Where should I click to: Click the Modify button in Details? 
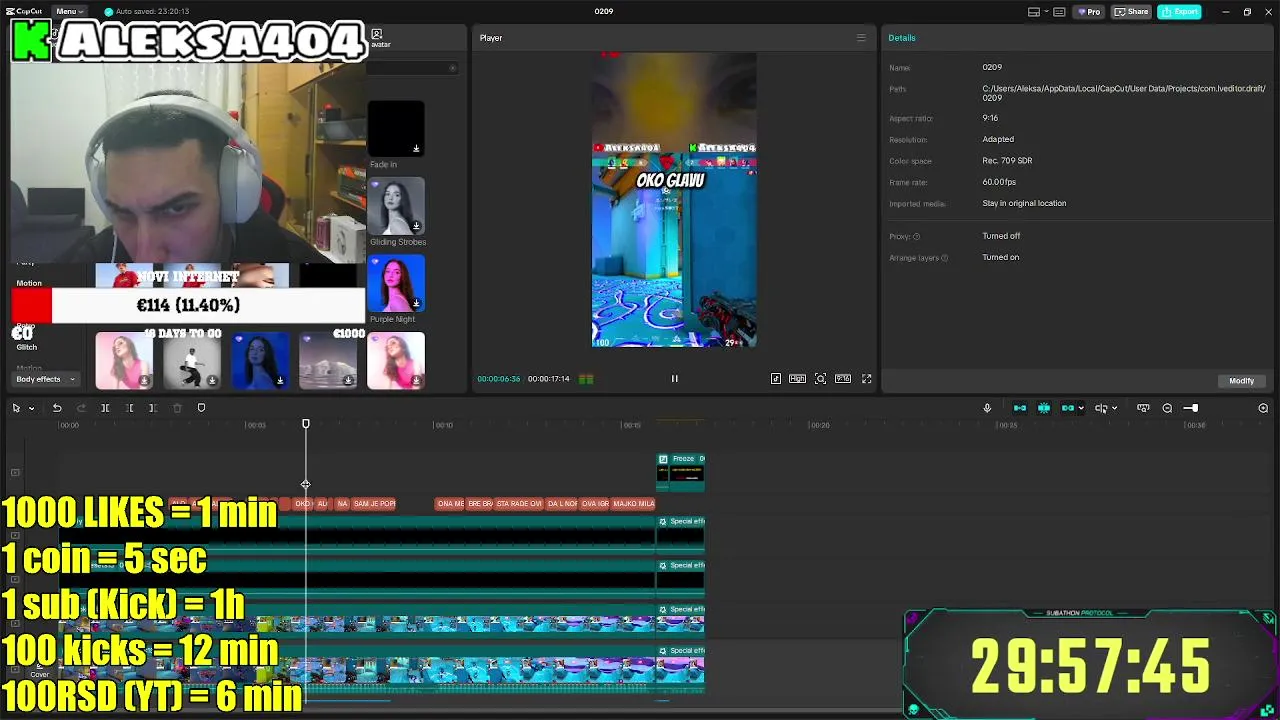point(1241,381)
